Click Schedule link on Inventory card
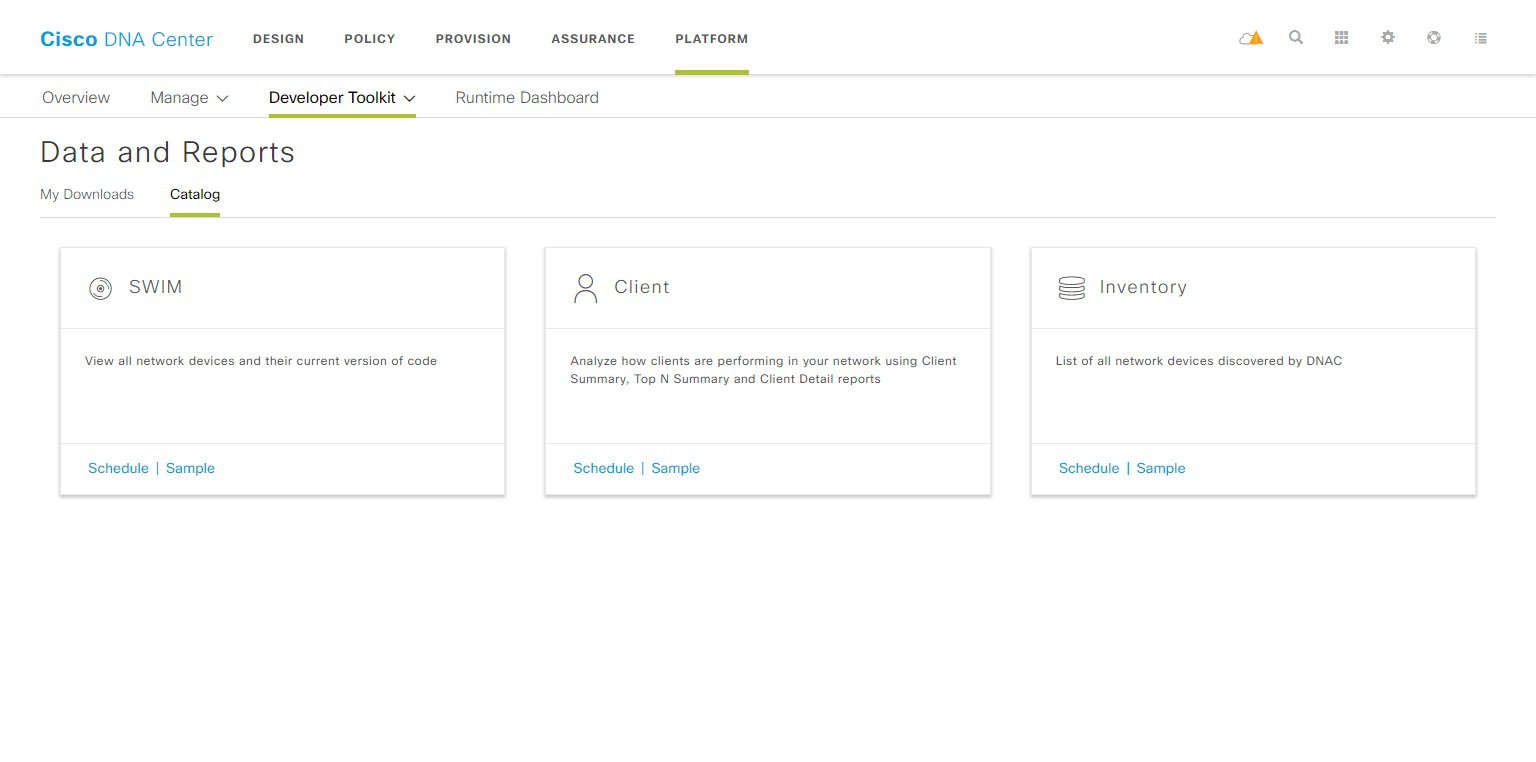Viewport: 1536px width, 762px height. click(x=1089, y=468)
